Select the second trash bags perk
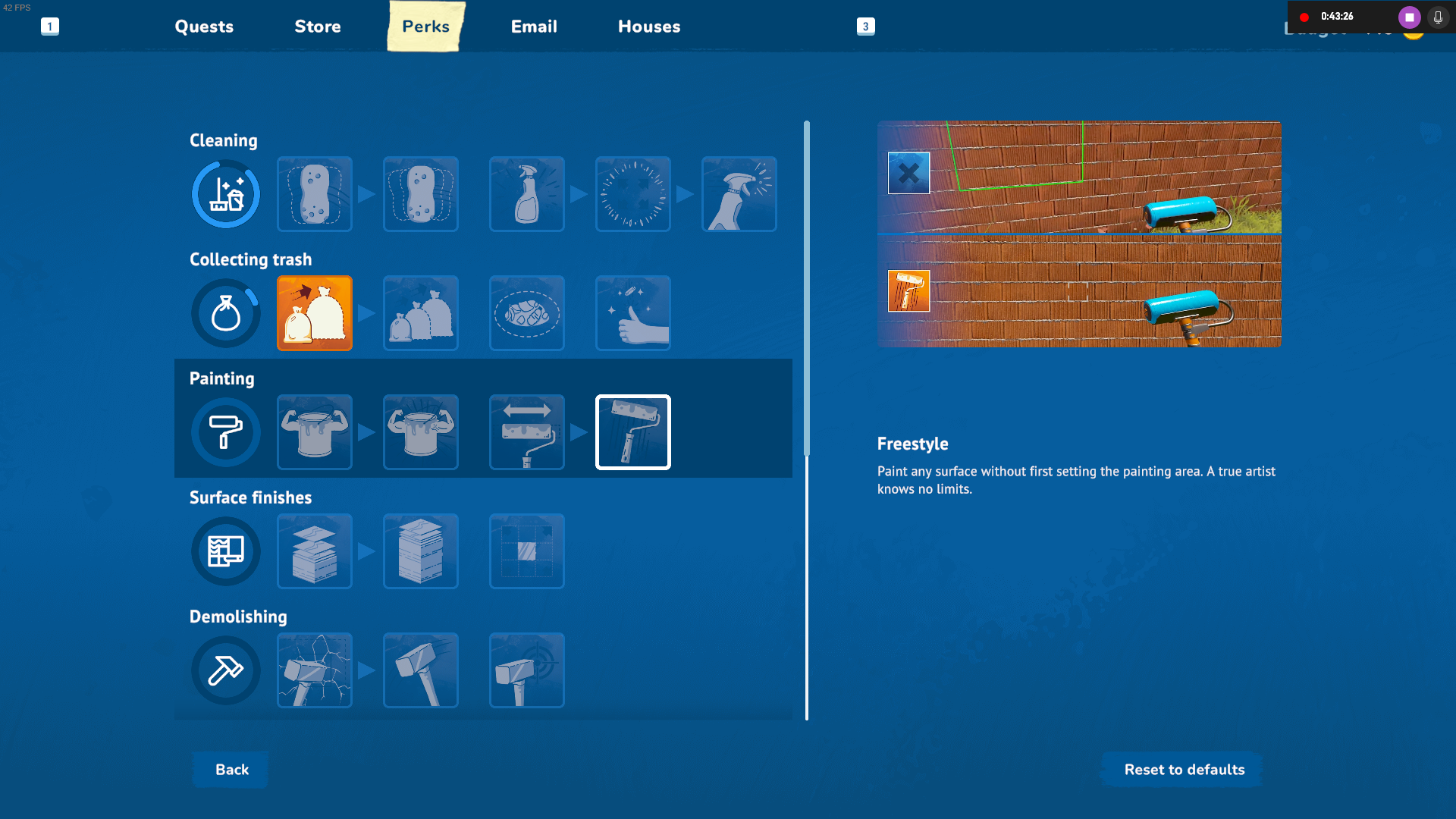The width and height of the screenshot is (1456, 819). [421, 313]
